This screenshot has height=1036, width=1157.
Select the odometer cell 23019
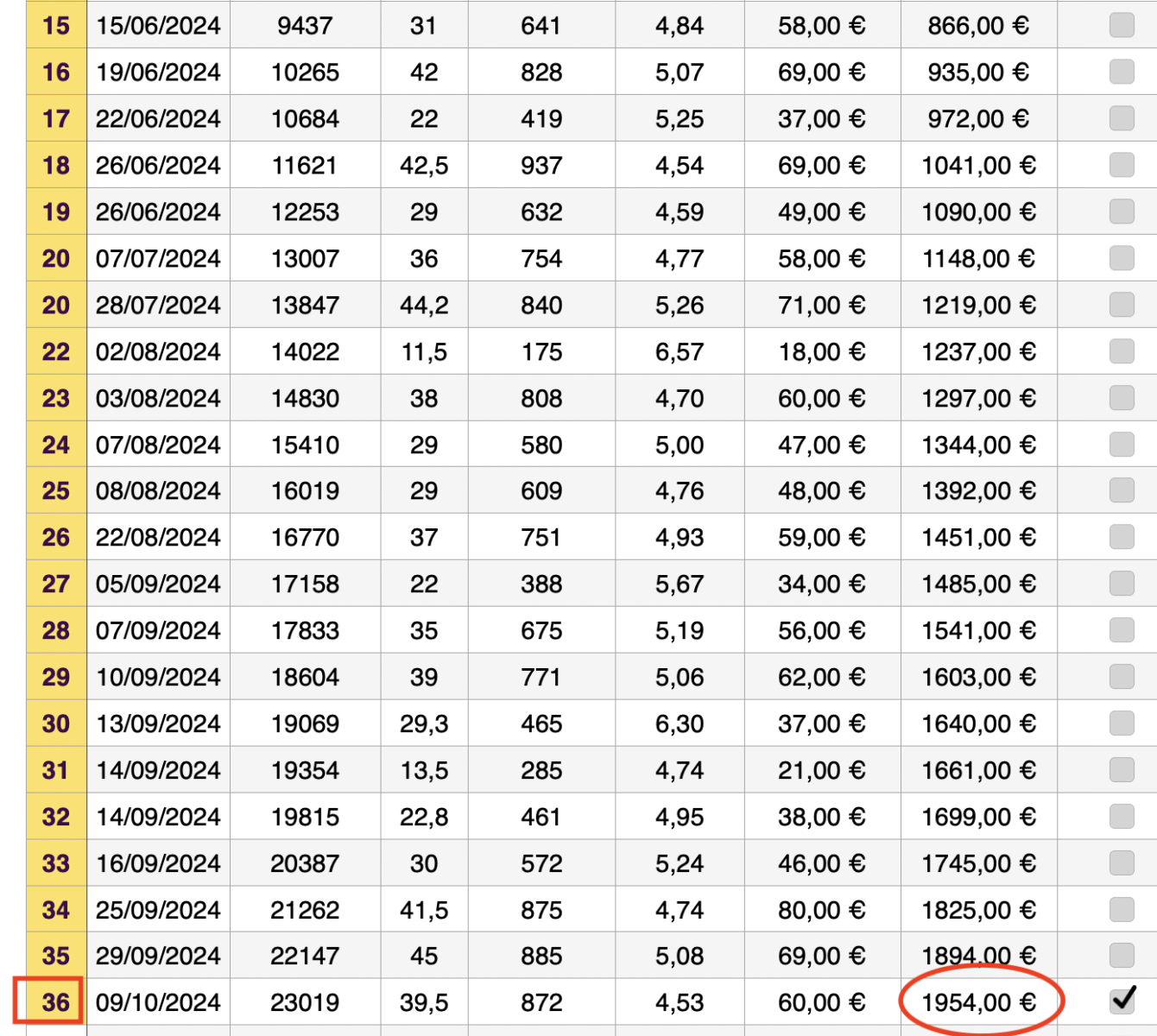tap(305, 1001)
